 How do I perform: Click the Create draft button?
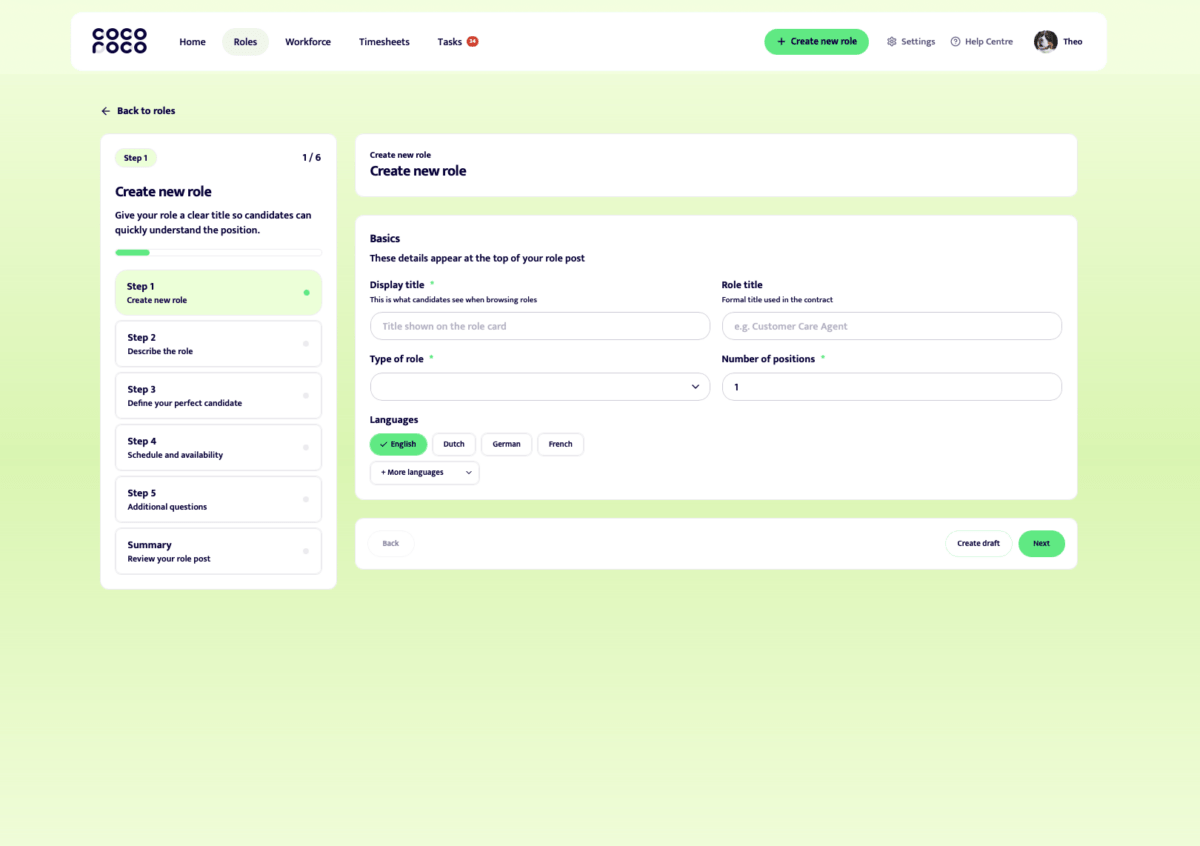977,543
